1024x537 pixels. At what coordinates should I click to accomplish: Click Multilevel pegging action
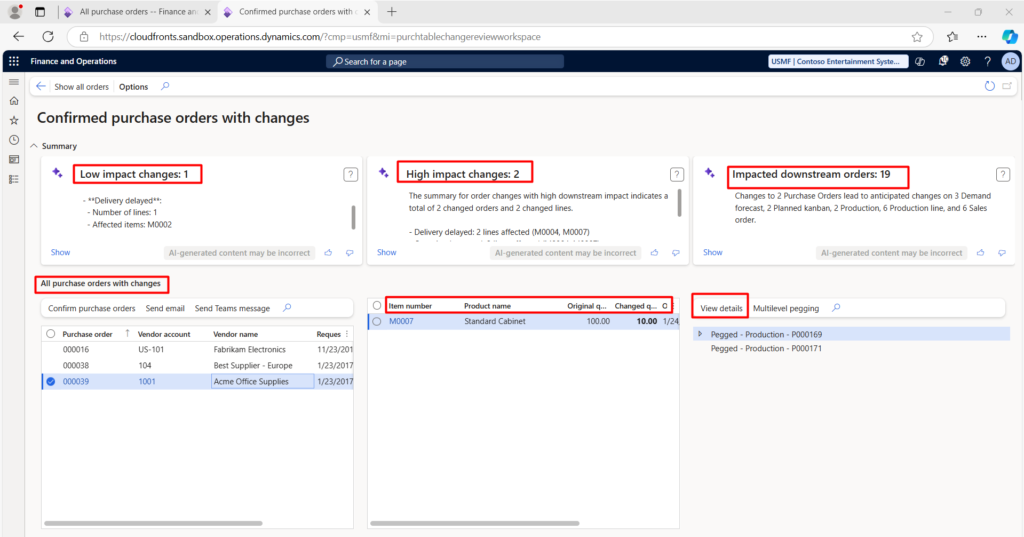tap(786, 308)
